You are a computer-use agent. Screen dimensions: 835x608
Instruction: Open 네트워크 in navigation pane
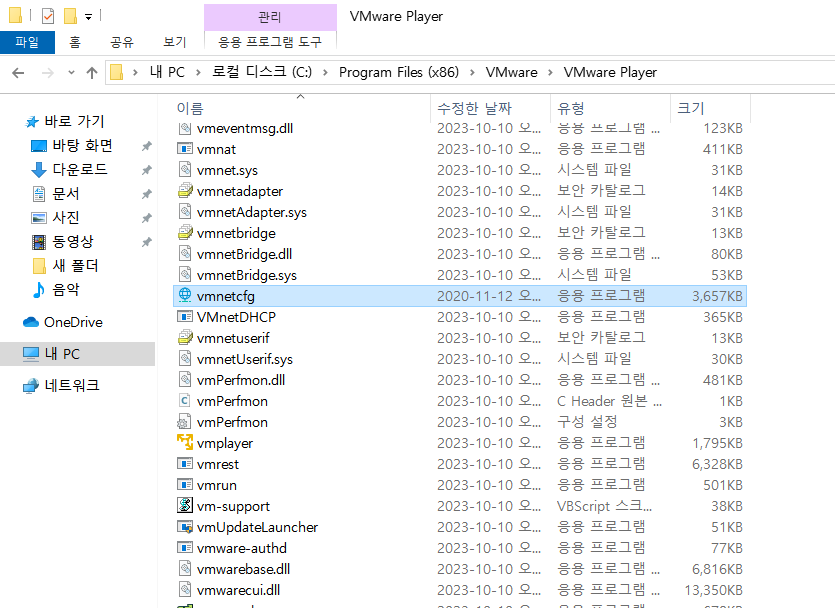tap(61, 385)
